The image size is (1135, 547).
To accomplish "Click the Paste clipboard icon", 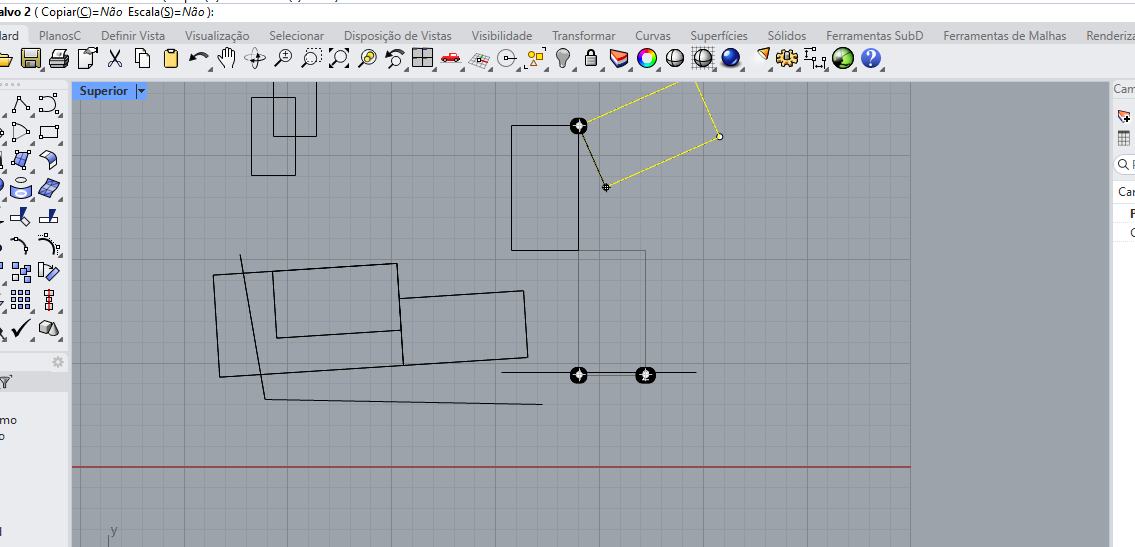I will pyautogui.click(x=171, y=58).
